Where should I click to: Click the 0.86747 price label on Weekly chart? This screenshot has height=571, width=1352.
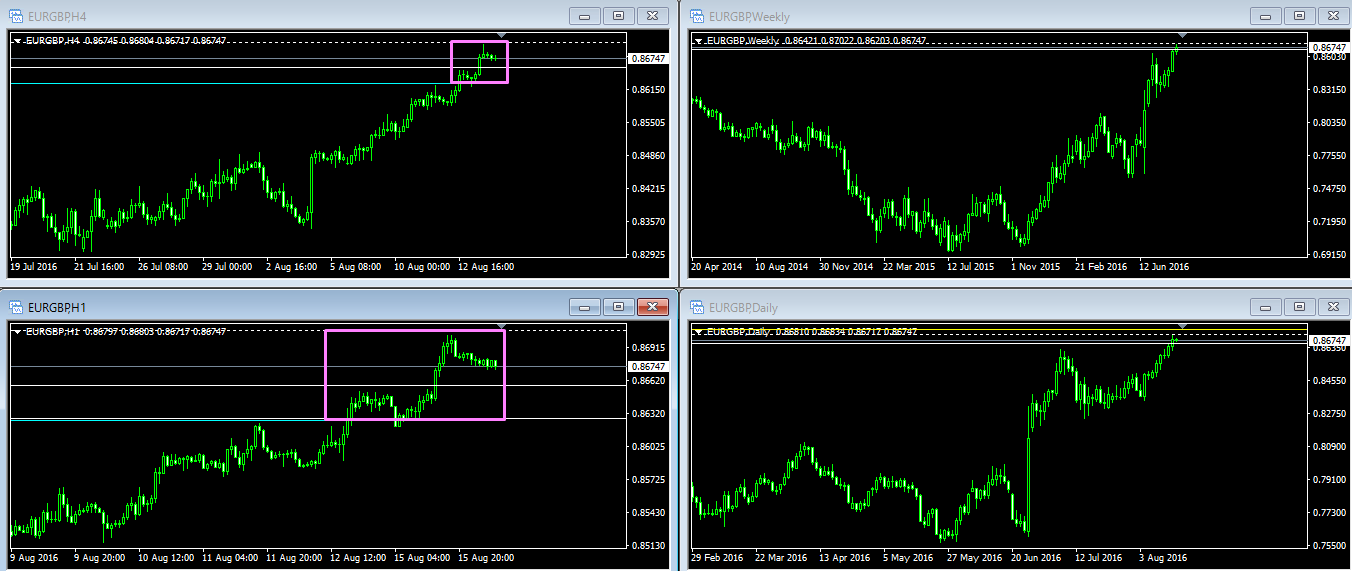coord(1328,47)
